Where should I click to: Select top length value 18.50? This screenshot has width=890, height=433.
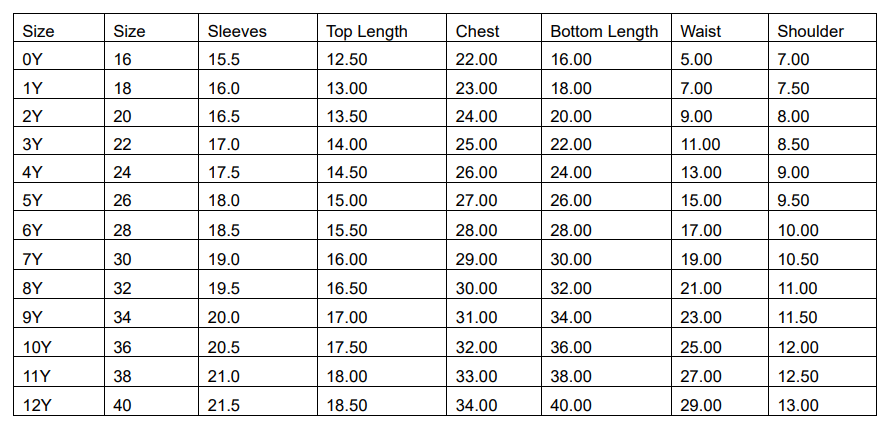tap(347, 406)
